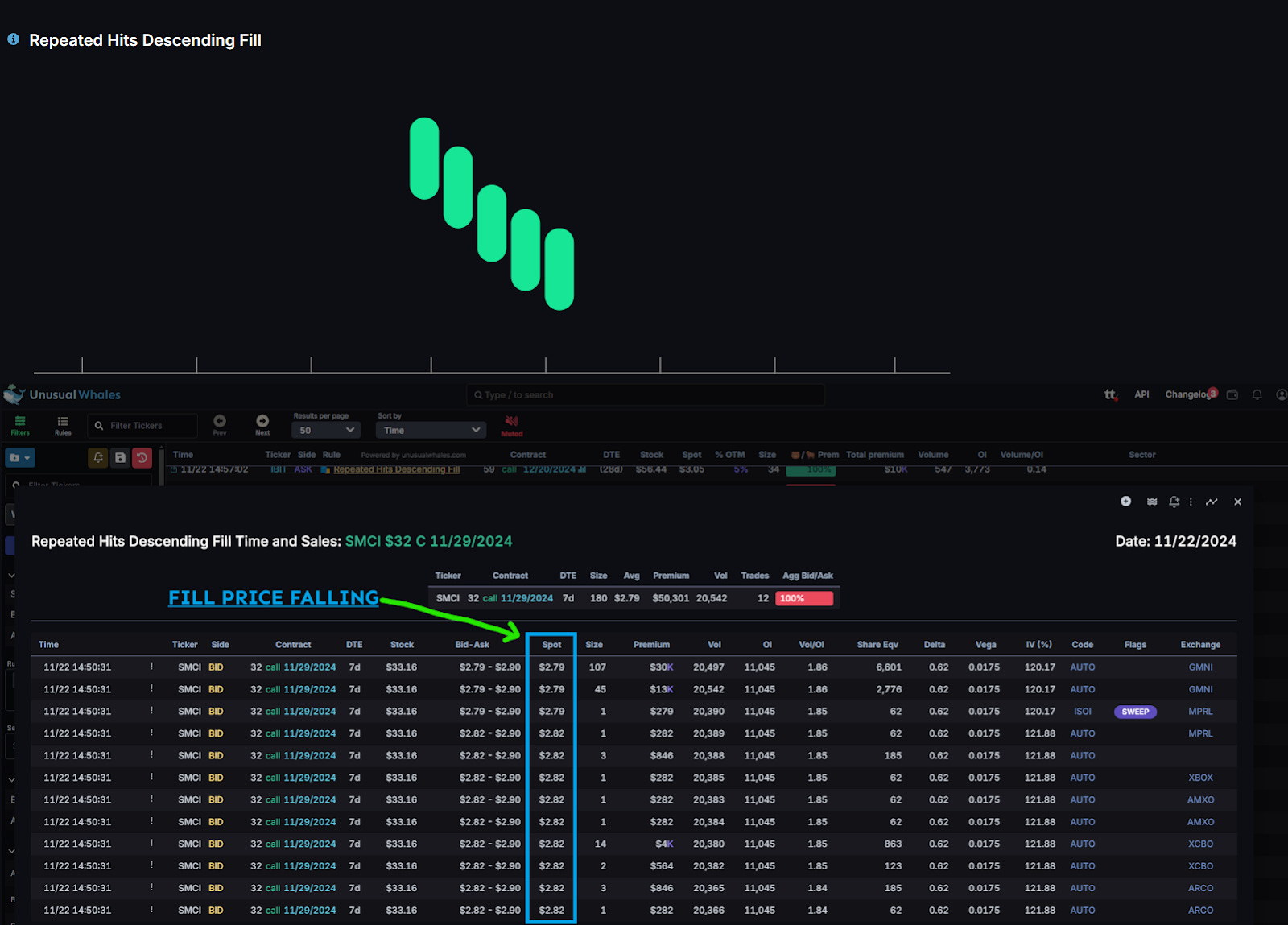Open the Changelog menu item

(1187, 394)
